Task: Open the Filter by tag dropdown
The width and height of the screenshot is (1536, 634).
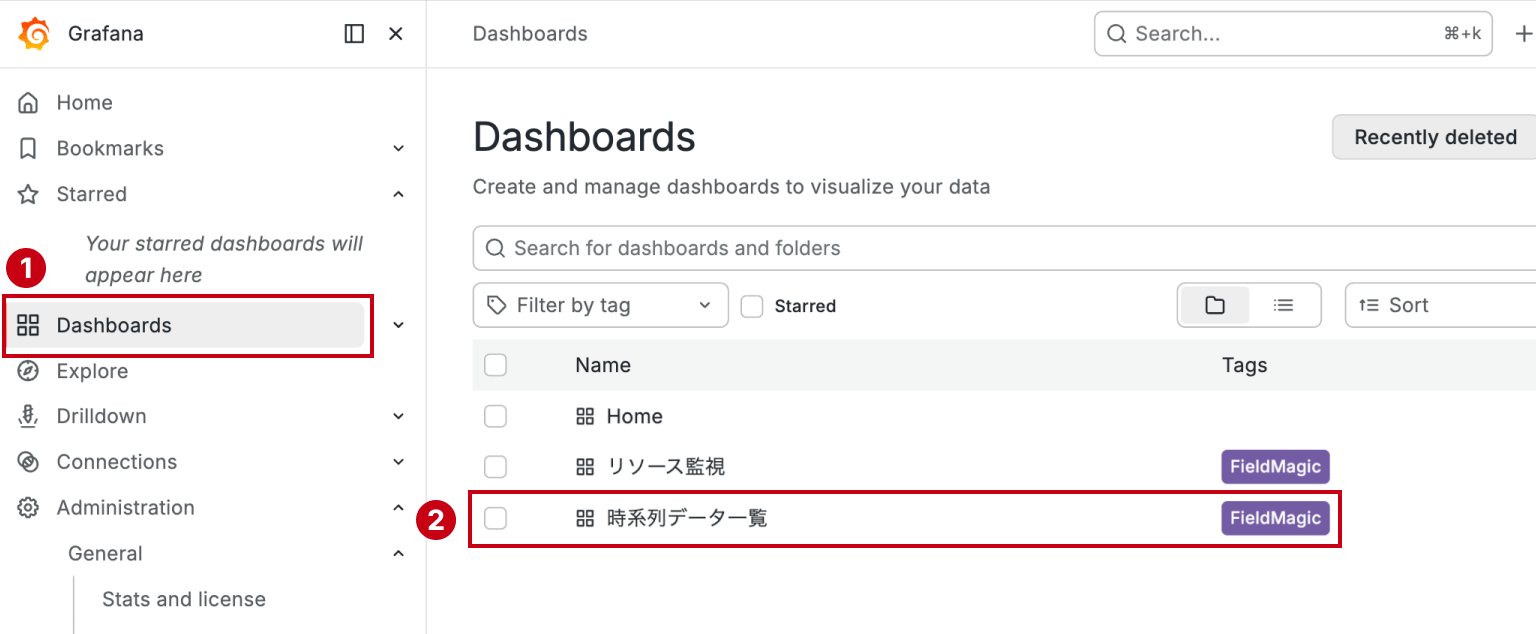Action: [x=601, y=305]
